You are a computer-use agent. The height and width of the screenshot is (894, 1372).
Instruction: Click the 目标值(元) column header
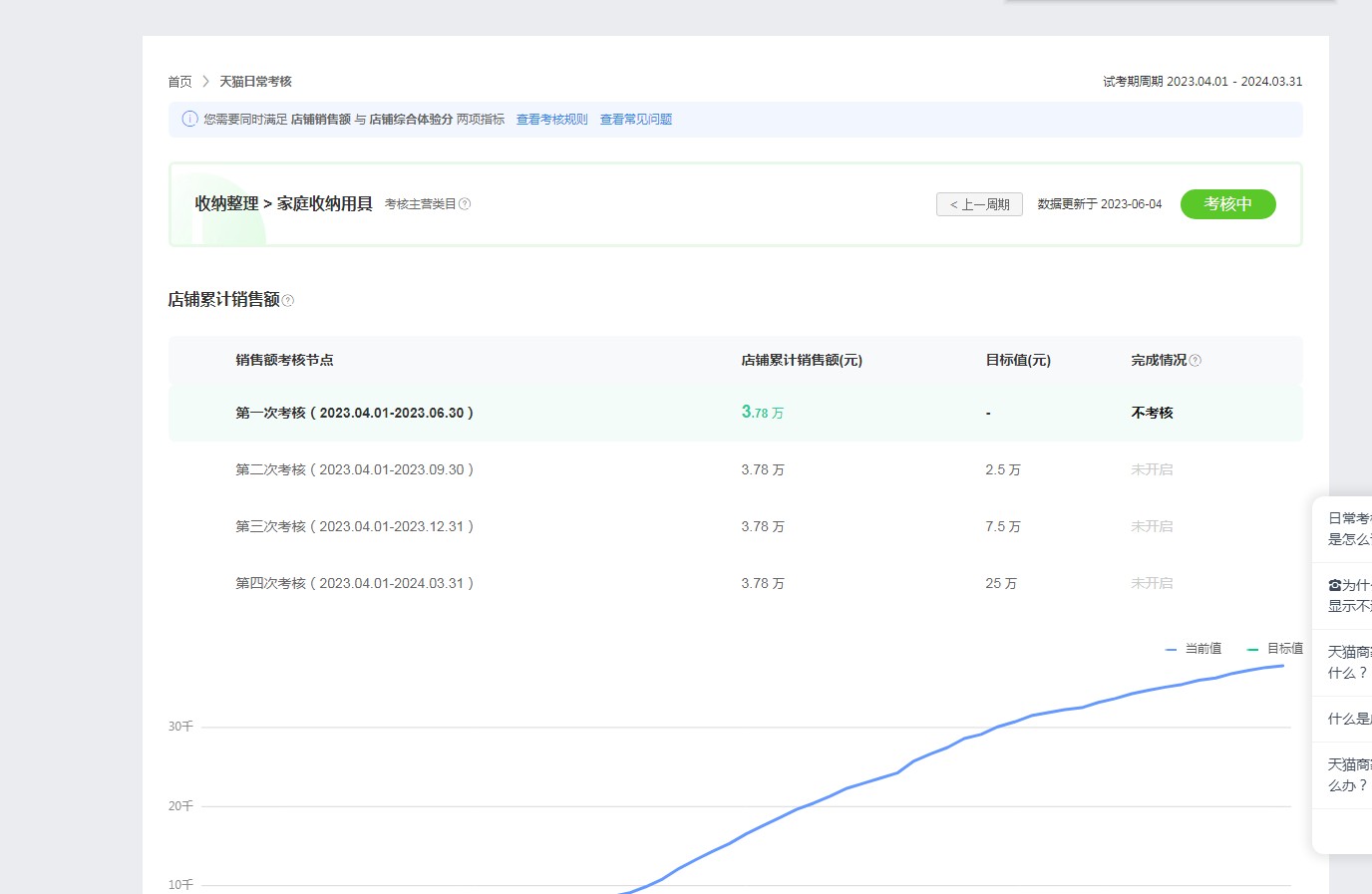pyautogui.click(x=1018, y=361)
